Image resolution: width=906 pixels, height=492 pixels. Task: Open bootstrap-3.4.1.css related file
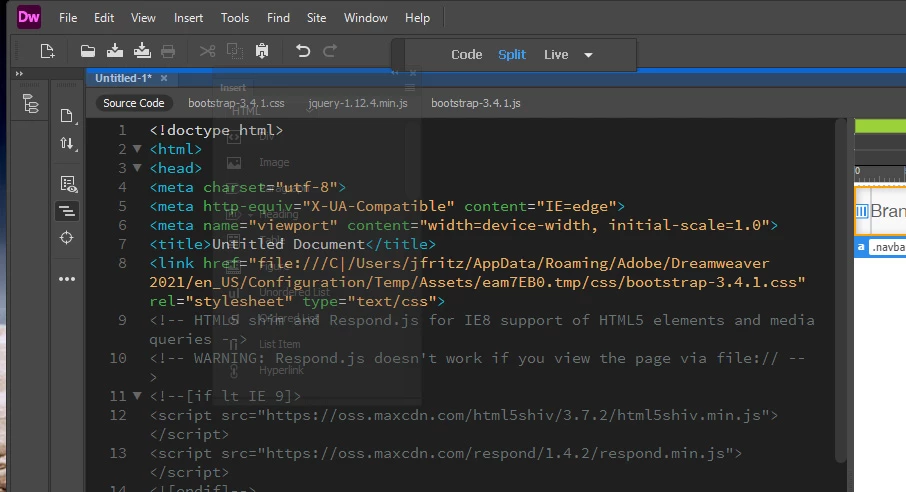point(236,103)
